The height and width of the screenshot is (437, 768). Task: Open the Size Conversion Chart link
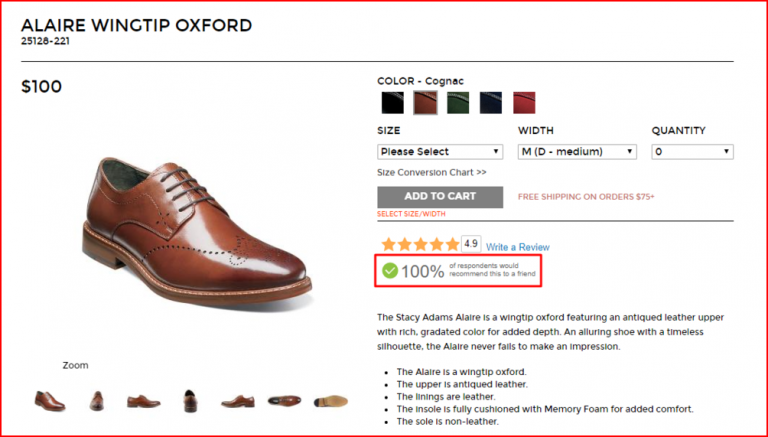pos(431,172)
